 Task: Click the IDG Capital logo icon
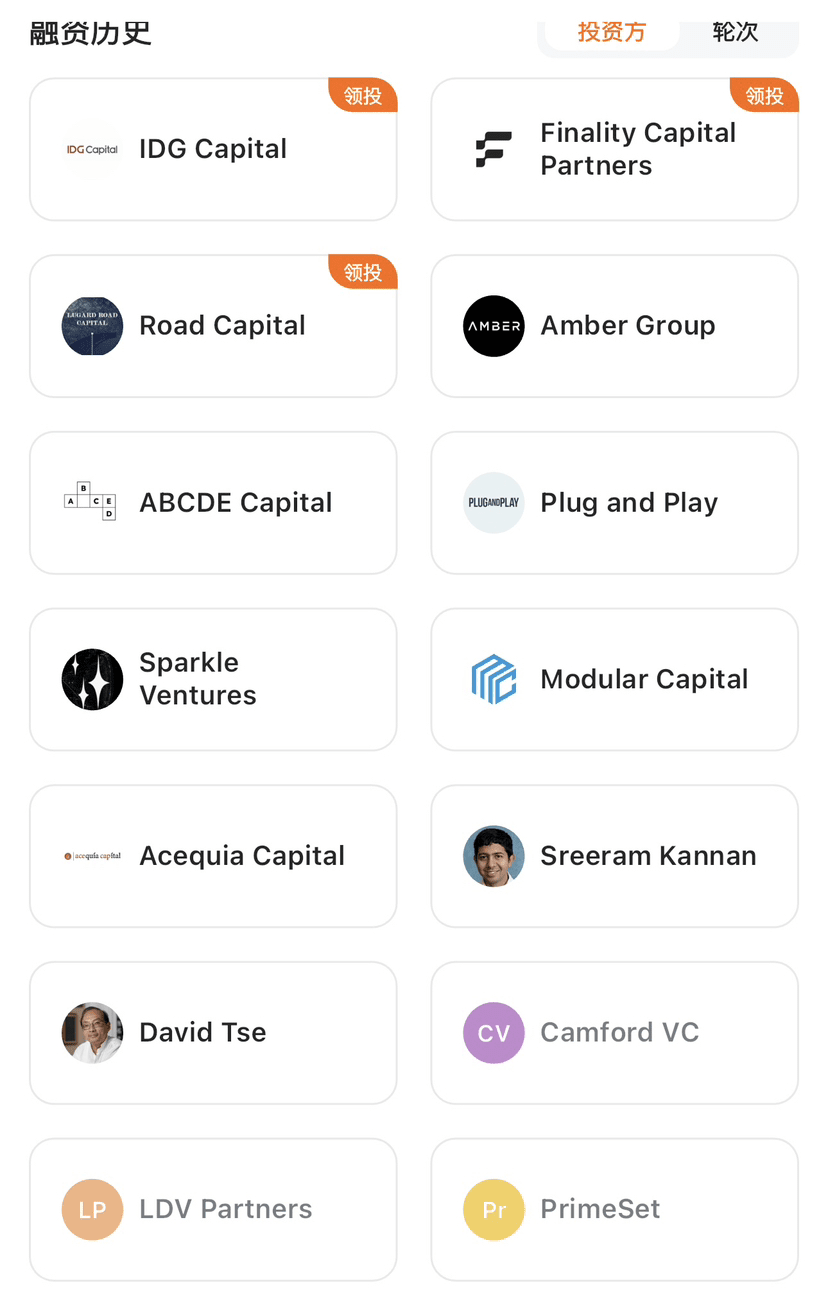coord(92,149)
